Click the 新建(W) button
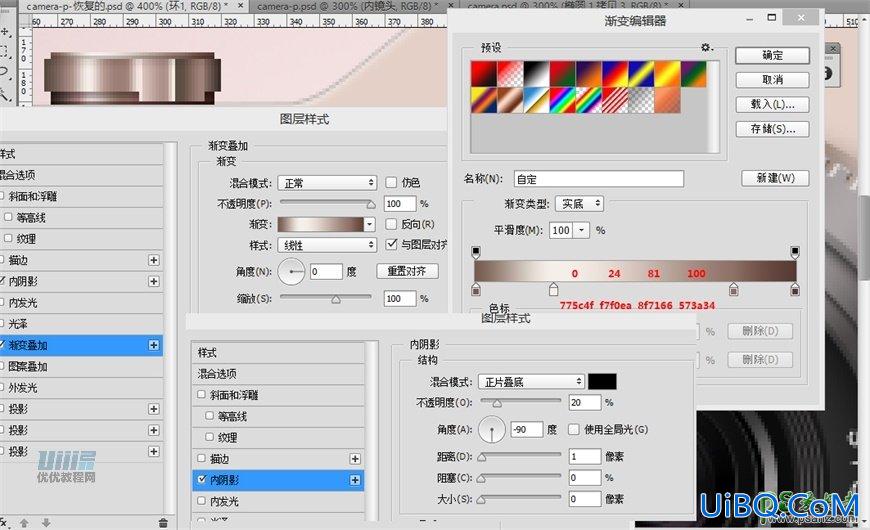 tap(775, 178)
